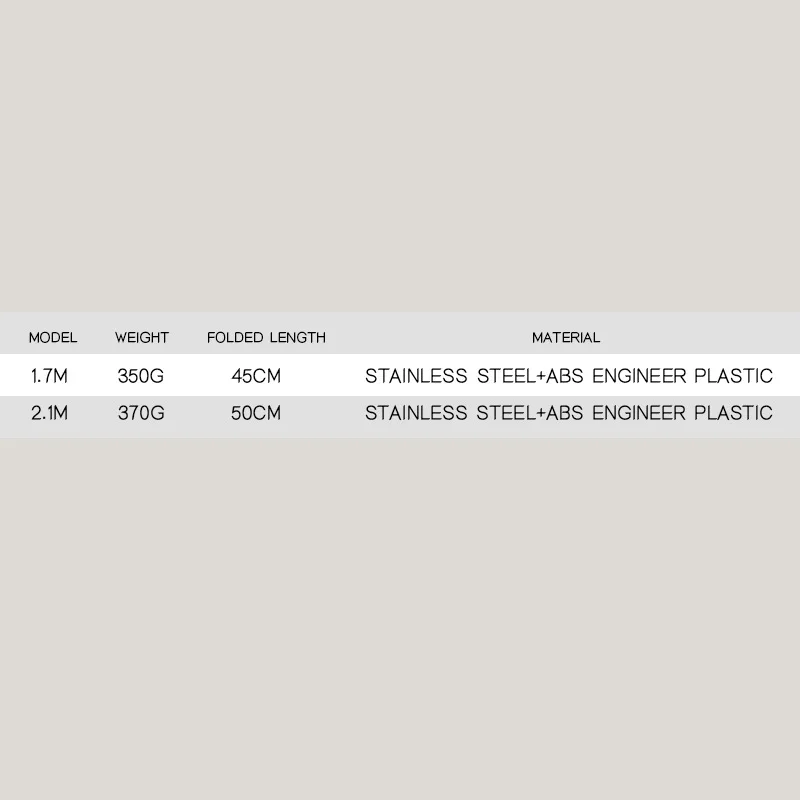
Task: Click STEEL+ABS in the 1.7M row
Action: tap(530, 376)
